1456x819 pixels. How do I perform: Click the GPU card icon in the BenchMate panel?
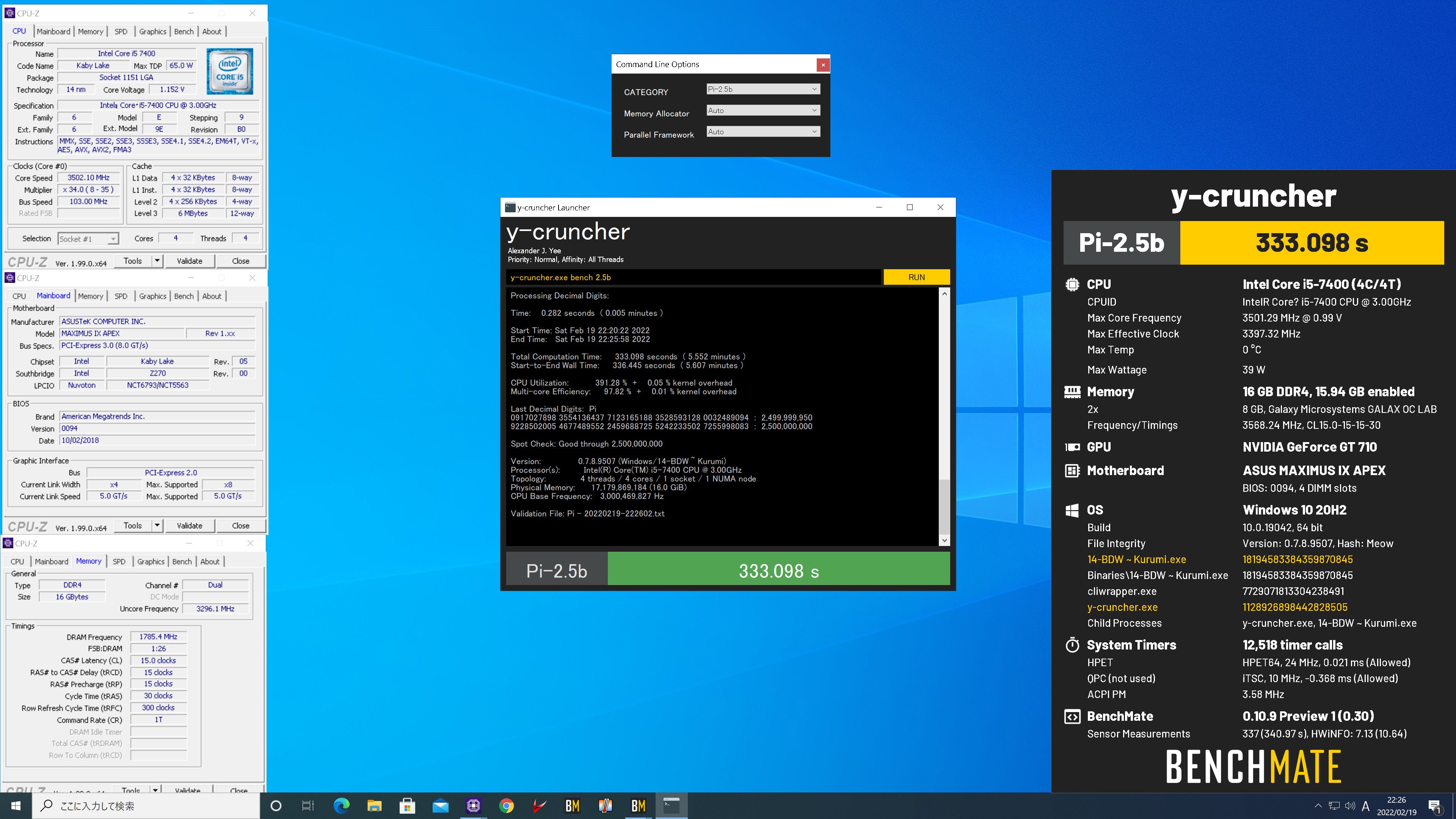pyautogui.click(x=1072, y=447)
